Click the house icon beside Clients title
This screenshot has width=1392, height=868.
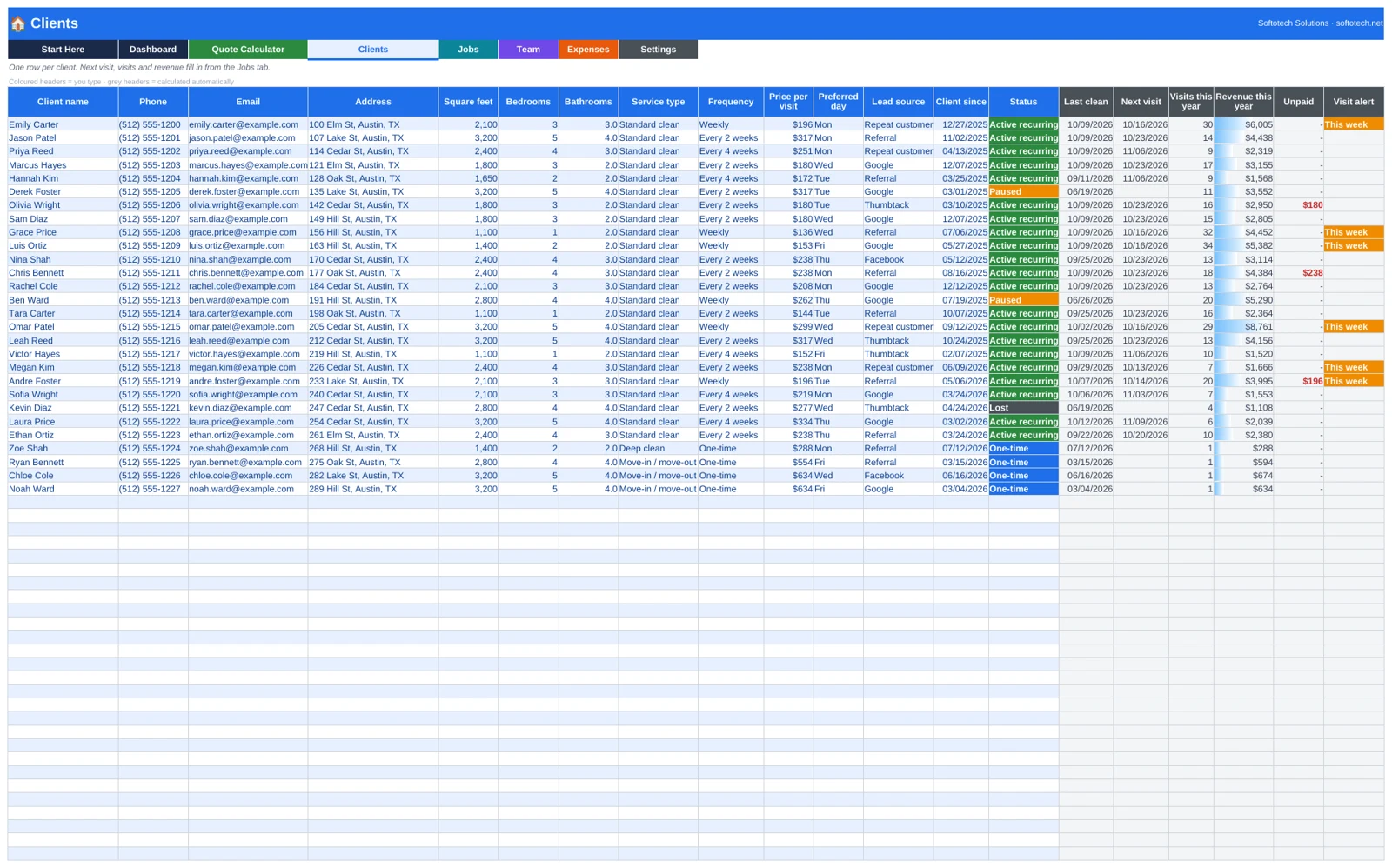coord(17,23)
